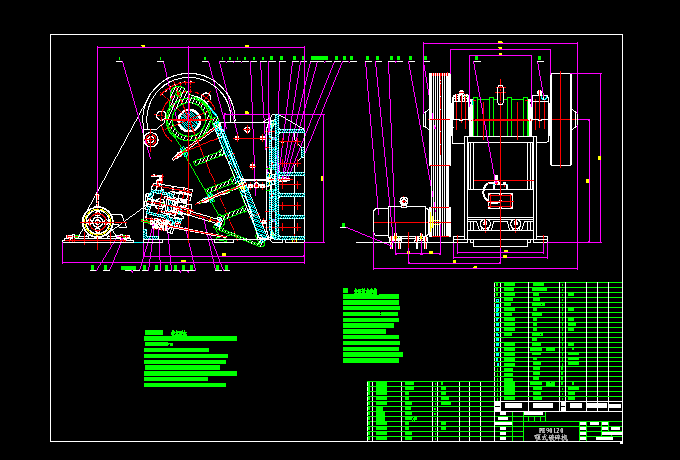Select the small motor pulley in the left view
680x460 pixels.
(x=97, y=222)
